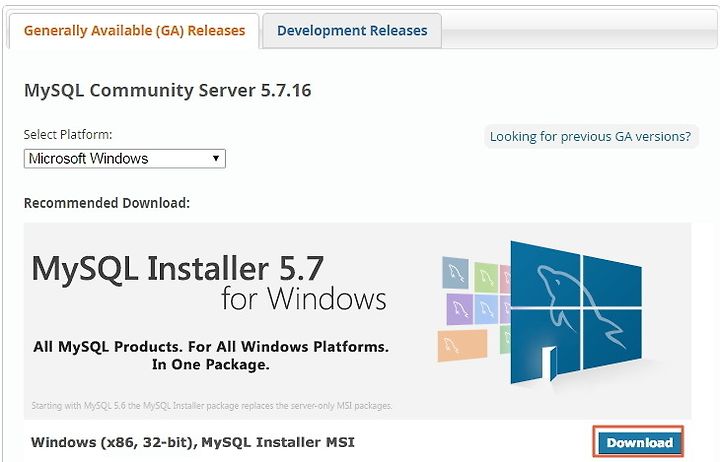This screenshot has width=720, height=462.
Task: Click the blue Download button
Action: click(x=639, y=442)
